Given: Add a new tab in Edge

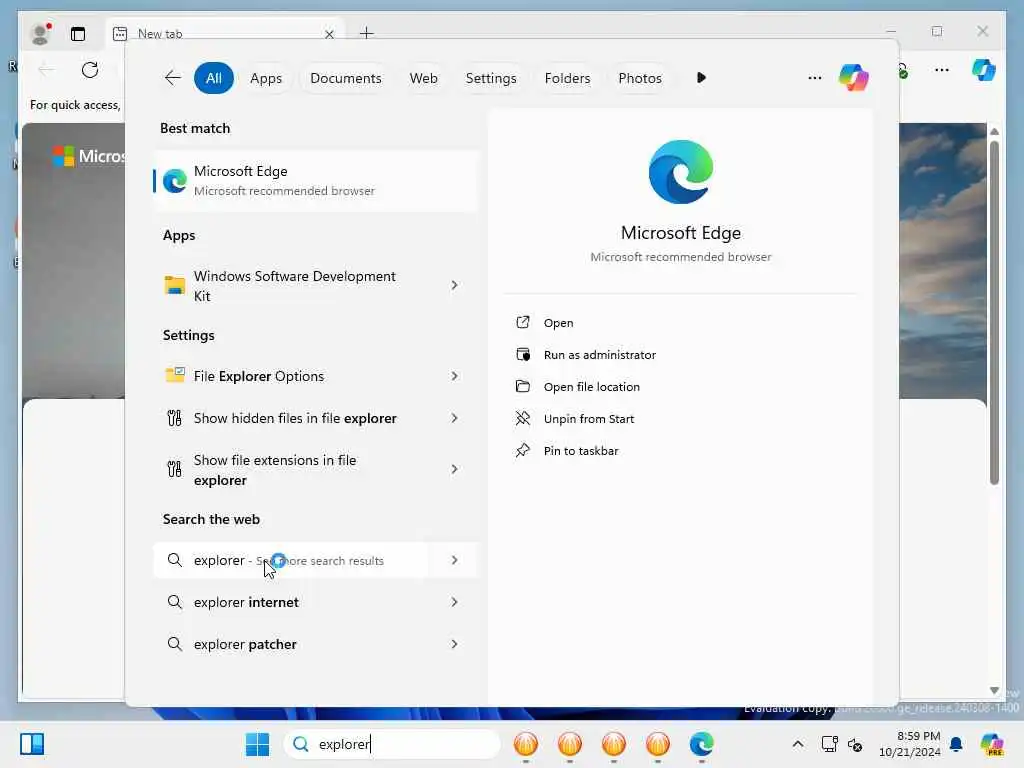Looking at the screenshot, I should (x=367, y=33).
